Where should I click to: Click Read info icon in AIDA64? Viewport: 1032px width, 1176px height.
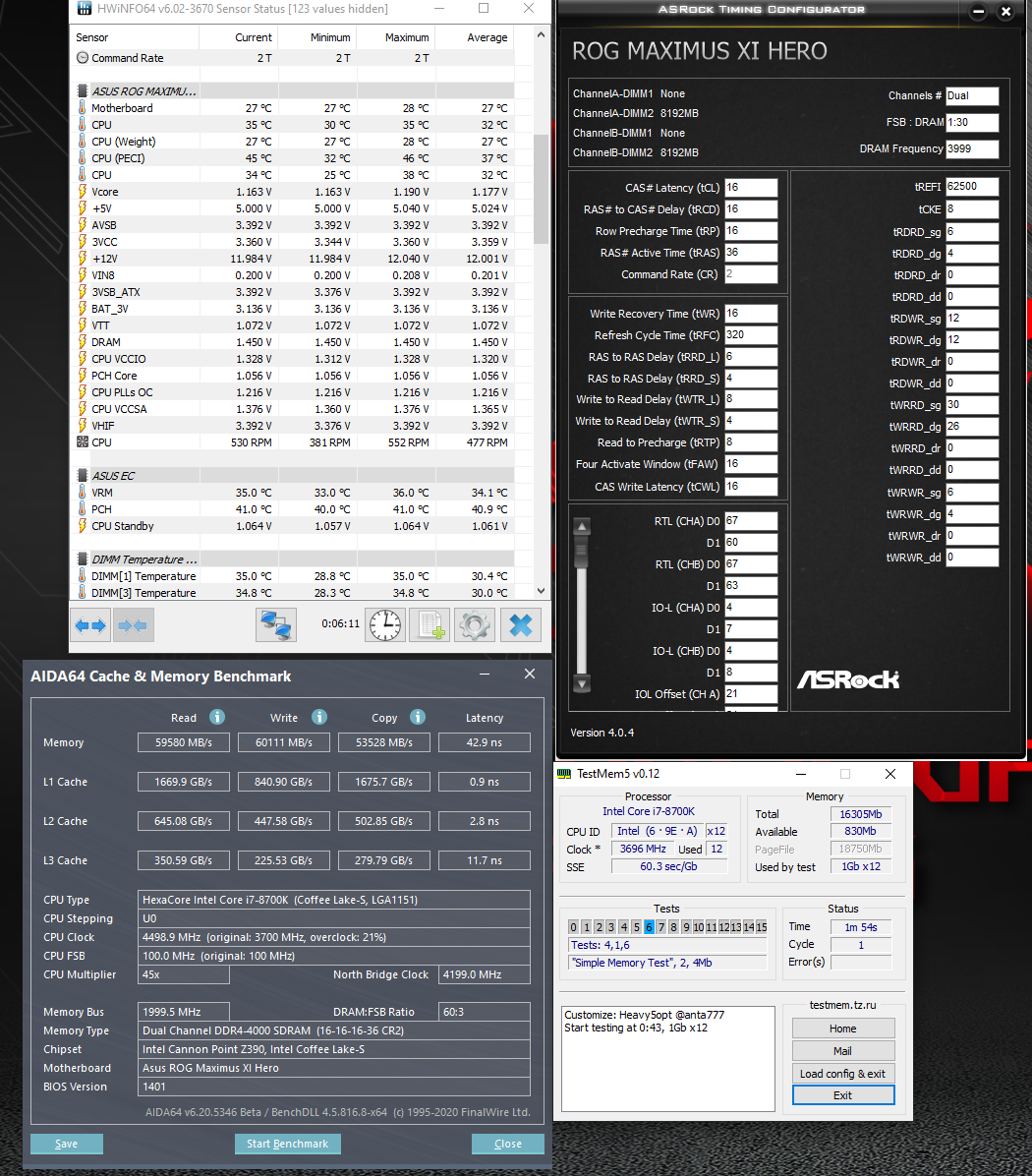[x=217, y=717]
